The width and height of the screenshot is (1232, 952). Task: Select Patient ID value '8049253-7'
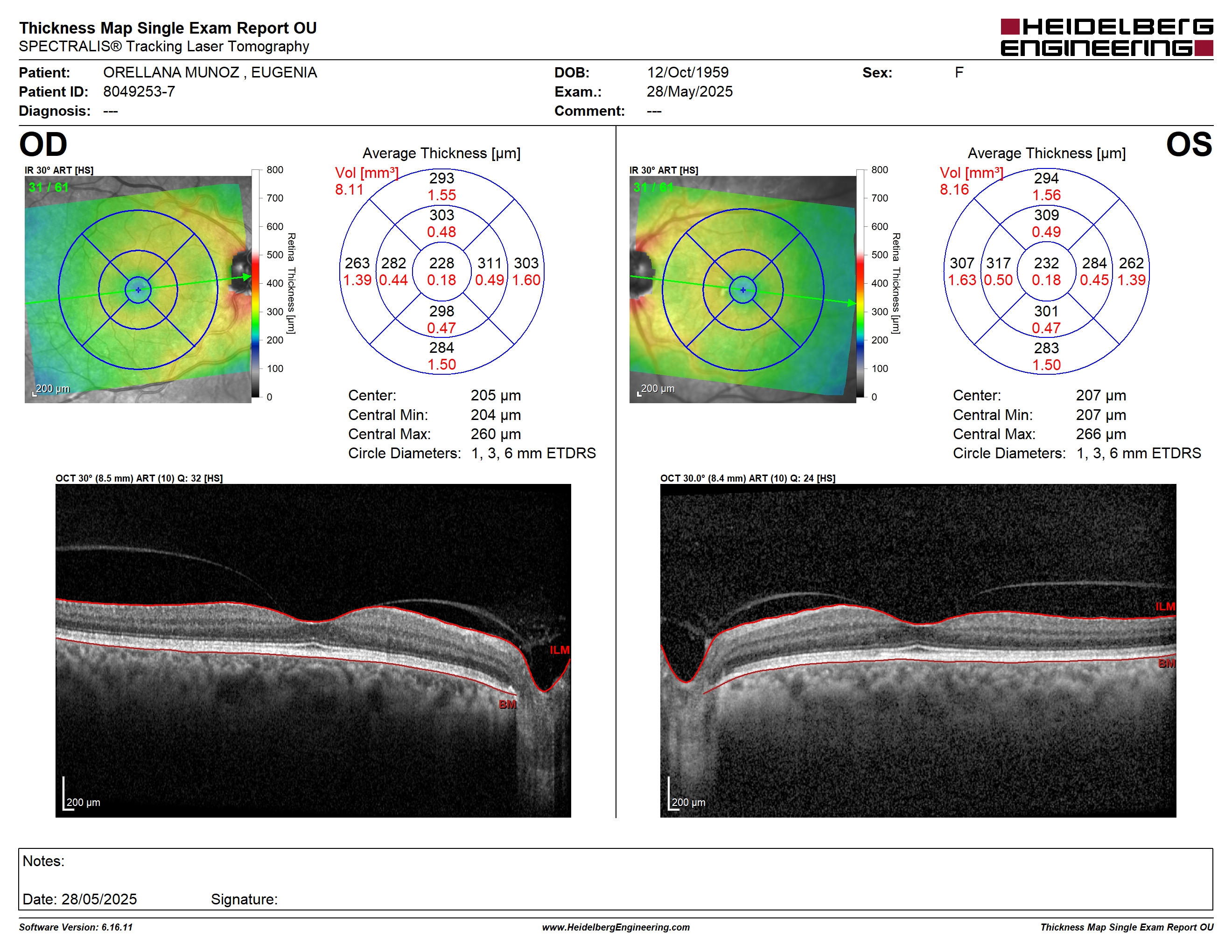pos(139,91)
